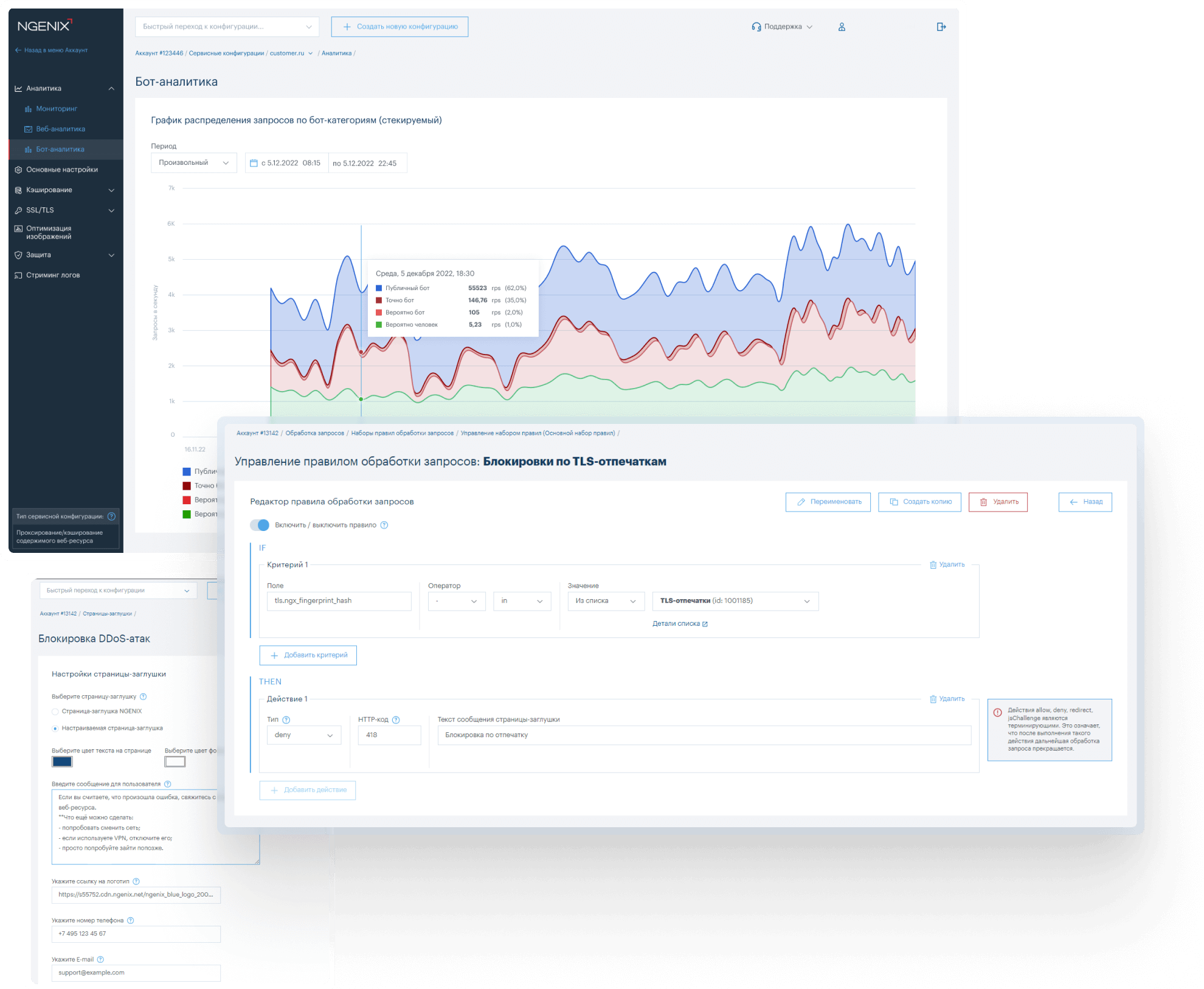Select Страница-заглушка NGENIX radio option
1204x989 pixels.
pyautogui.click(x=55, y=712)
